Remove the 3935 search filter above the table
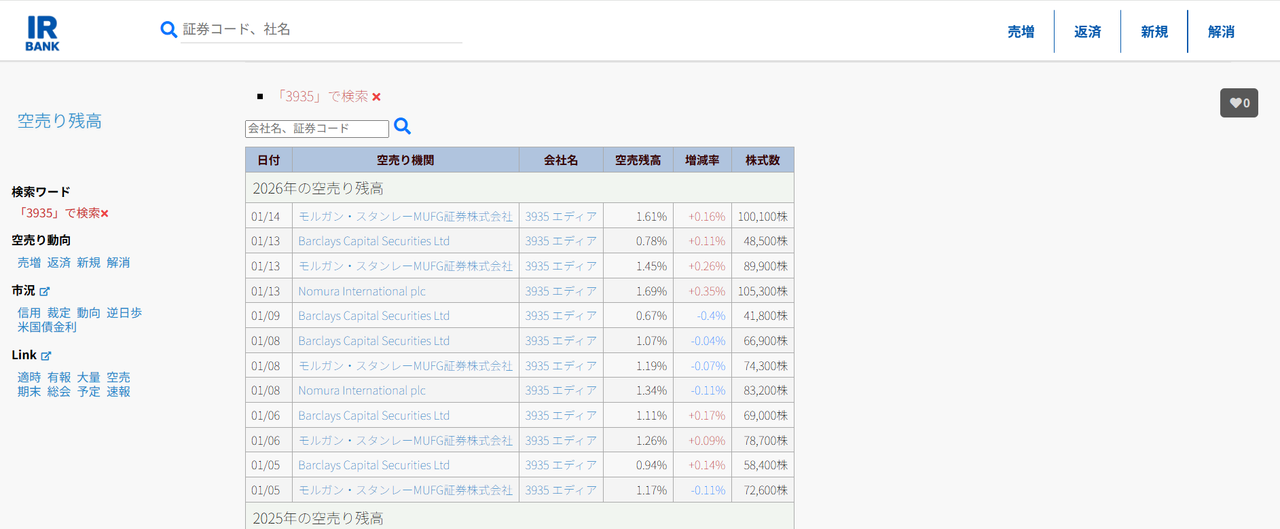Screen dimensions: 1280x529 coord(376,97)
